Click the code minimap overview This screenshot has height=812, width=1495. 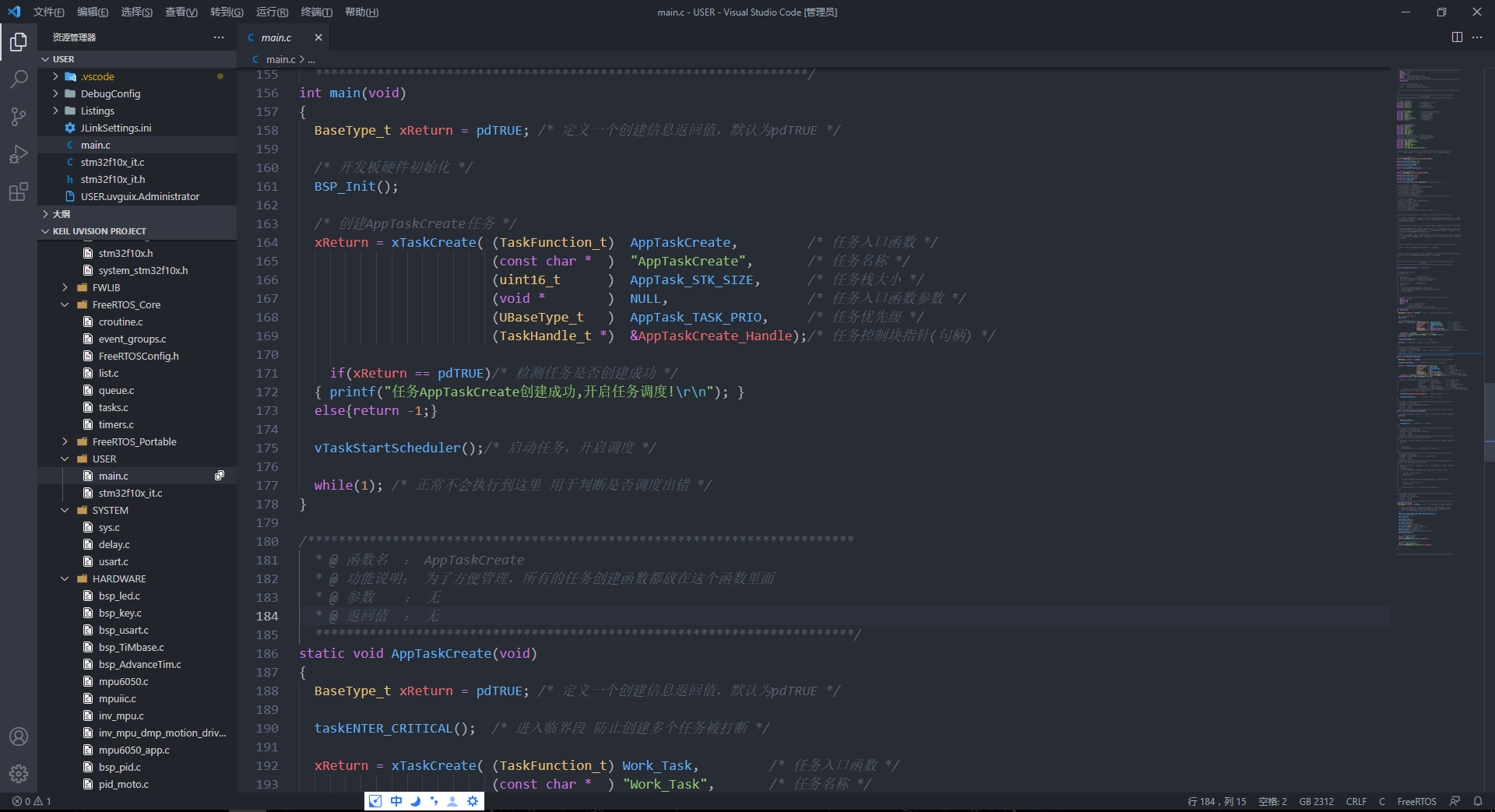pos(1437,311)
